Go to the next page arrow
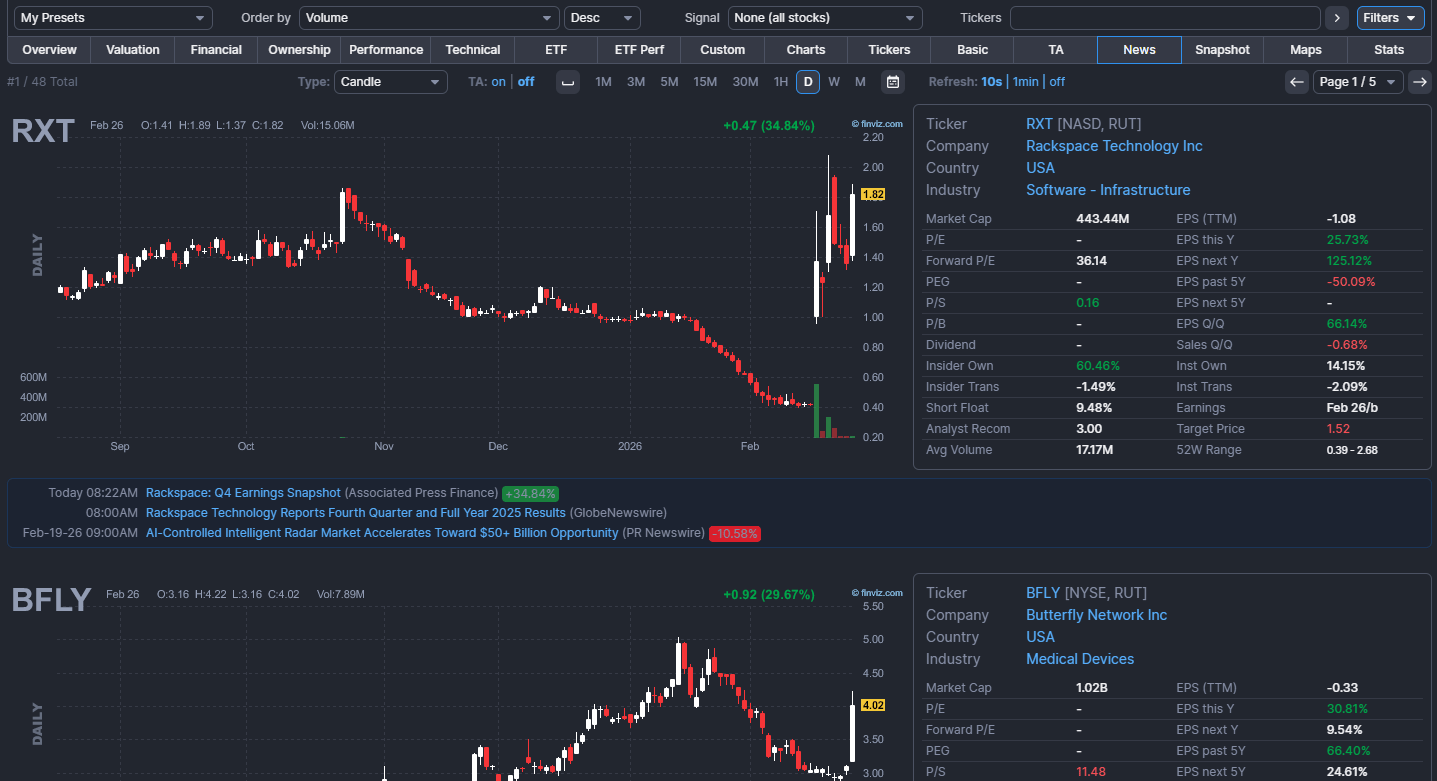1437x781 pixels. [1419, 82]
